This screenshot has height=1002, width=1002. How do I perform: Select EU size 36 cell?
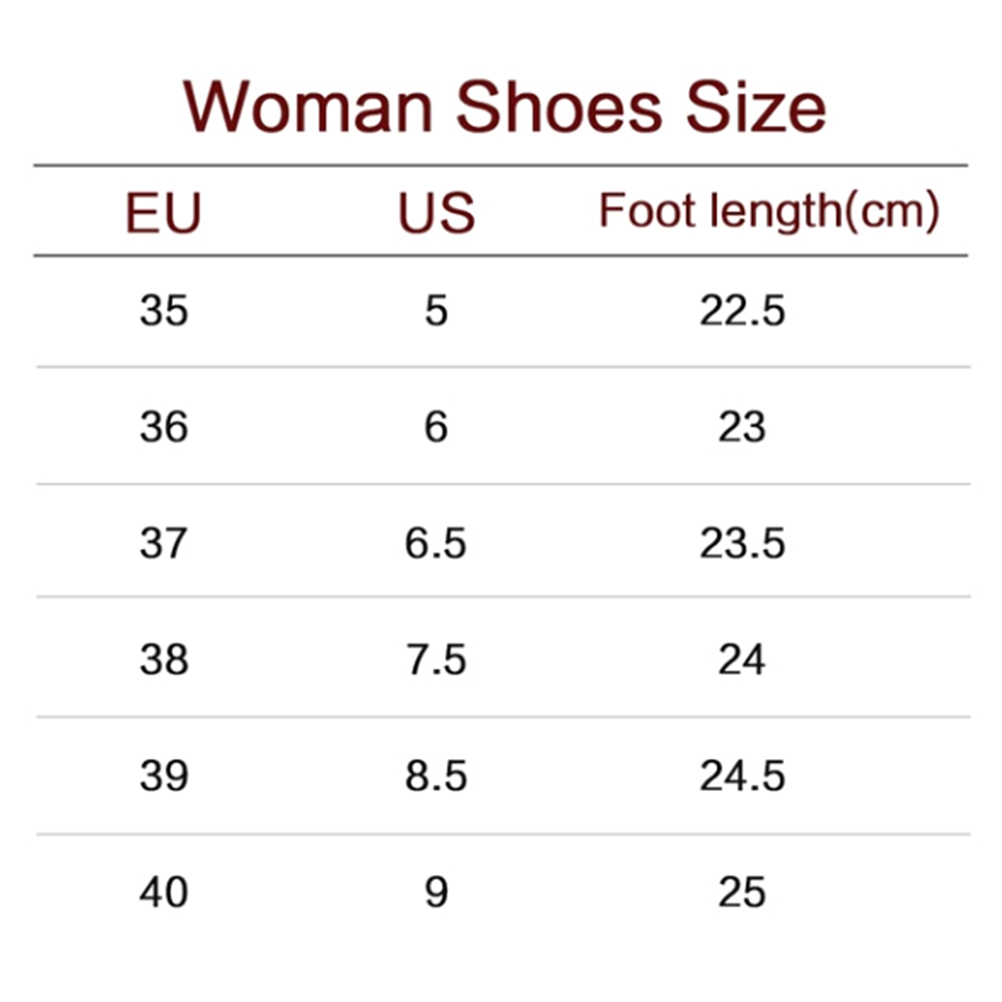click(164, 427)
